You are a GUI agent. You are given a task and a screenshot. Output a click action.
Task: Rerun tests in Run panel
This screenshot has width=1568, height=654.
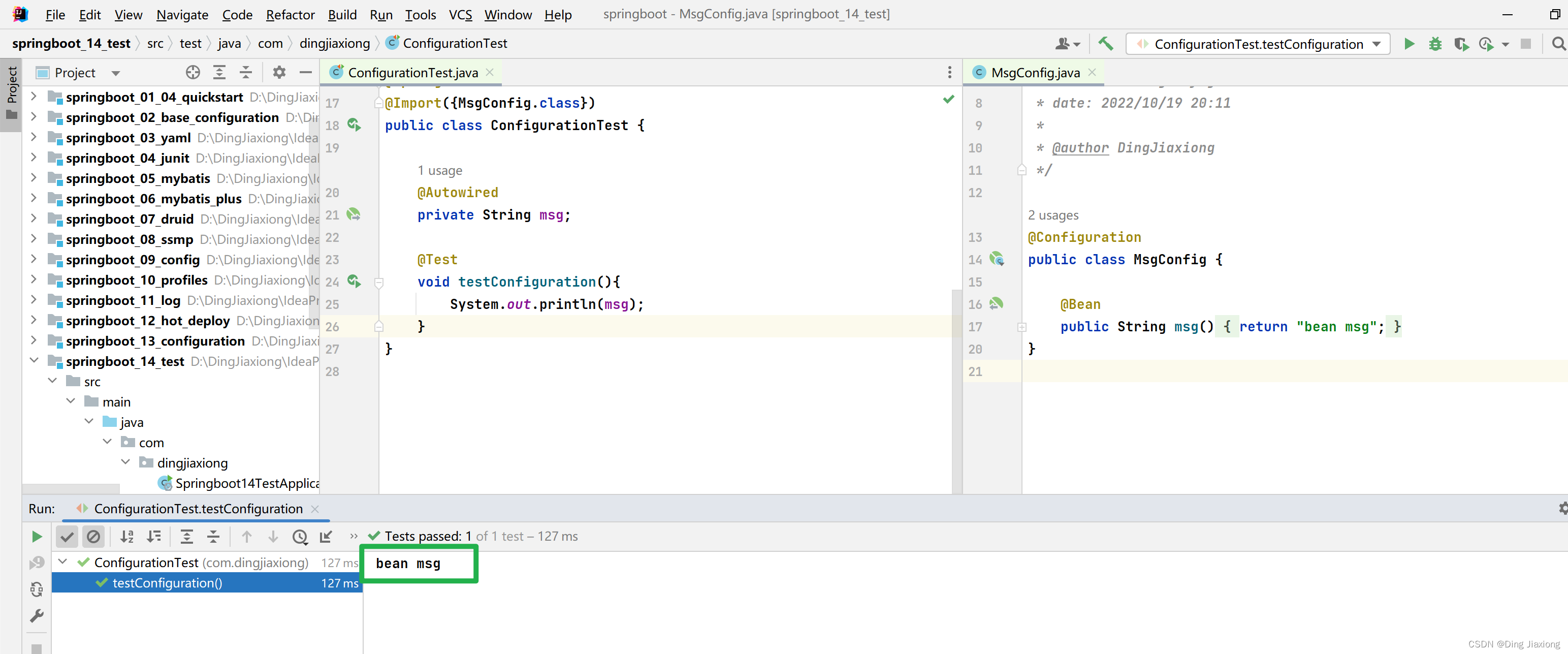point(37,537)
